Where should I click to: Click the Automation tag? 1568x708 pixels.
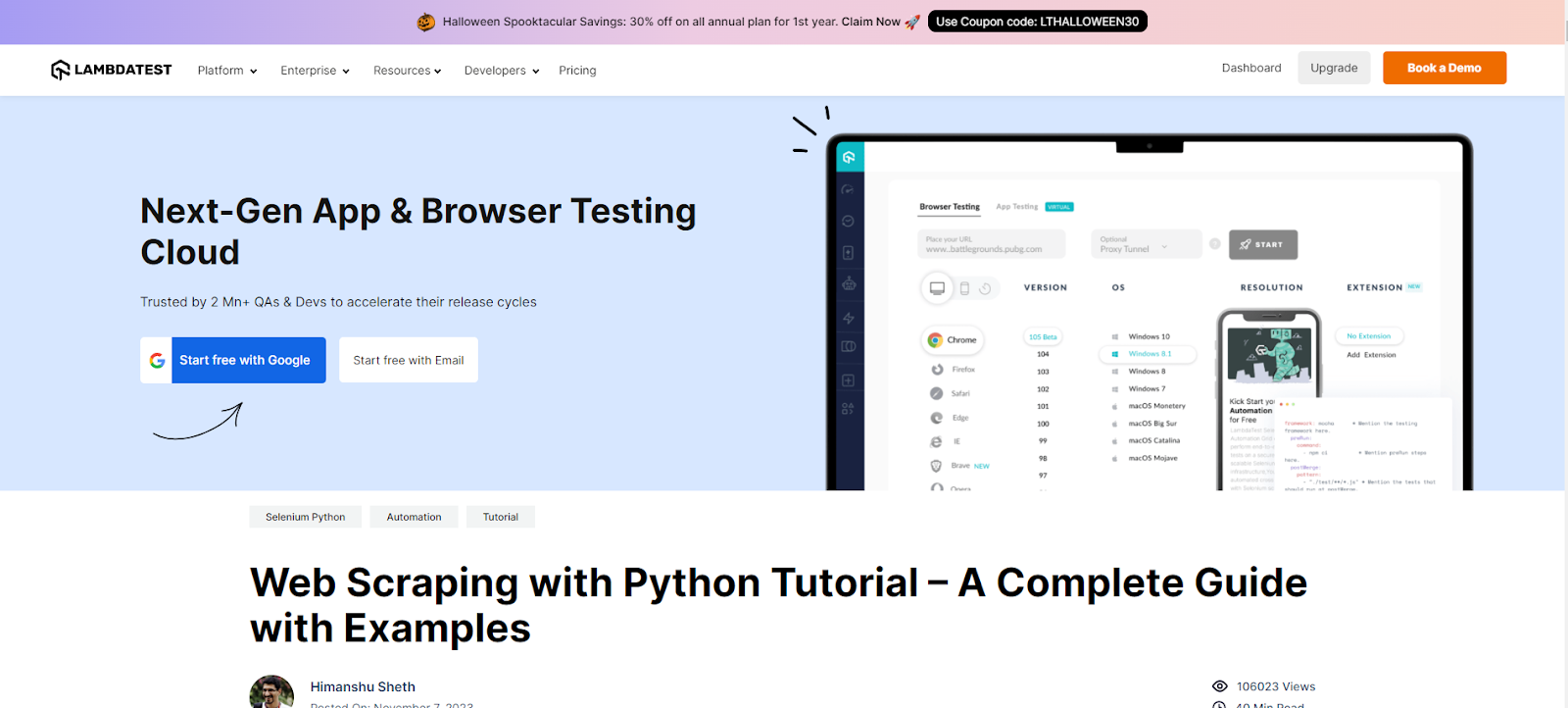415,517
